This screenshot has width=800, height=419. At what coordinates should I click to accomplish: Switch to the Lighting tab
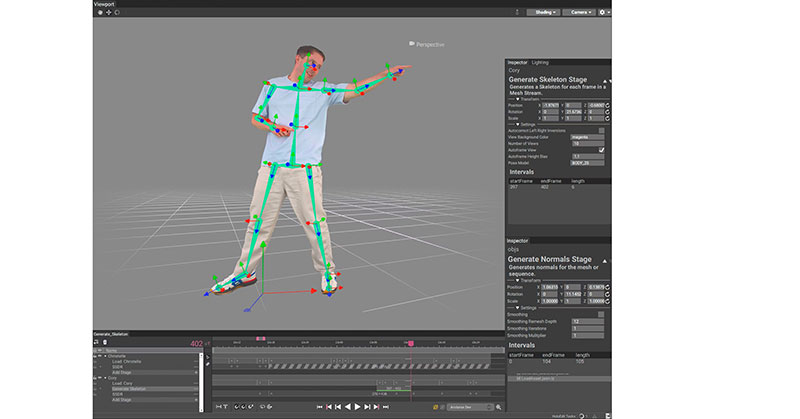540,62
